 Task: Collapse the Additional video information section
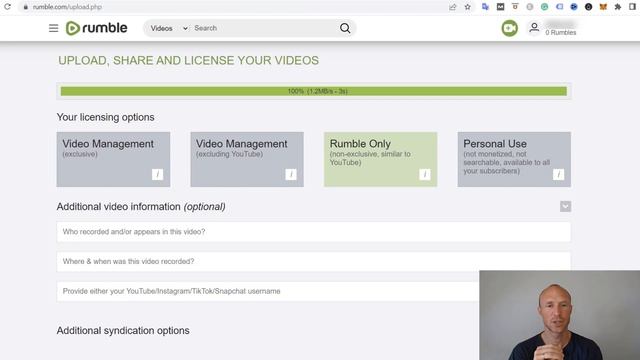click(565, 207)
